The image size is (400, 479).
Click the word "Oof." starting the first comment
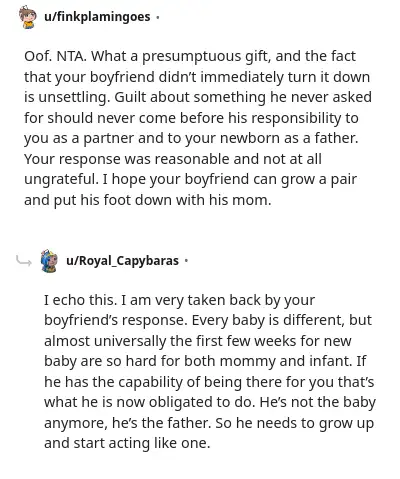click(38, 56)
